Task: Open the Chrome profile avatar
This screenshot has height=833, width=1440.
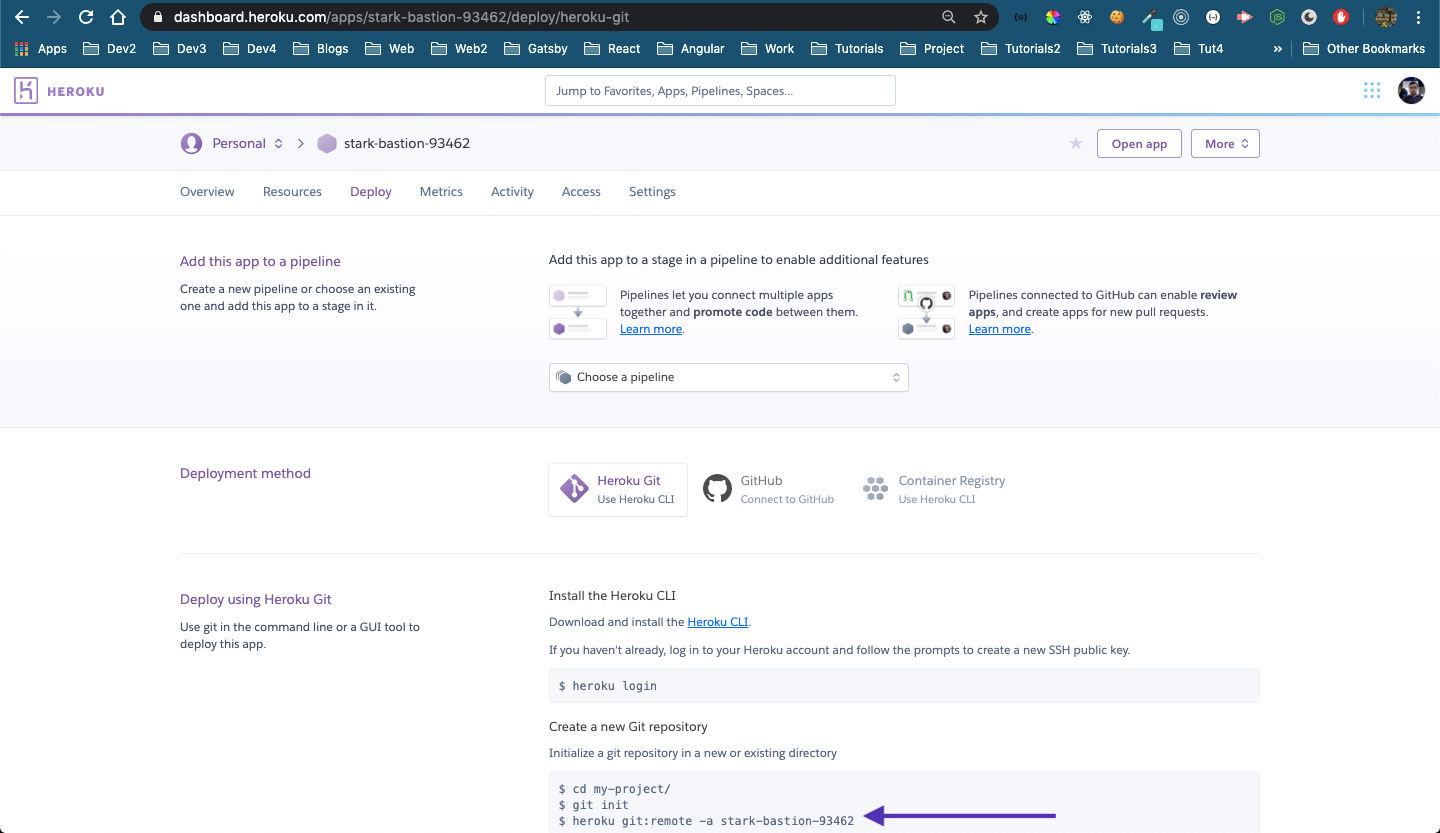Action: [1385, 17]
